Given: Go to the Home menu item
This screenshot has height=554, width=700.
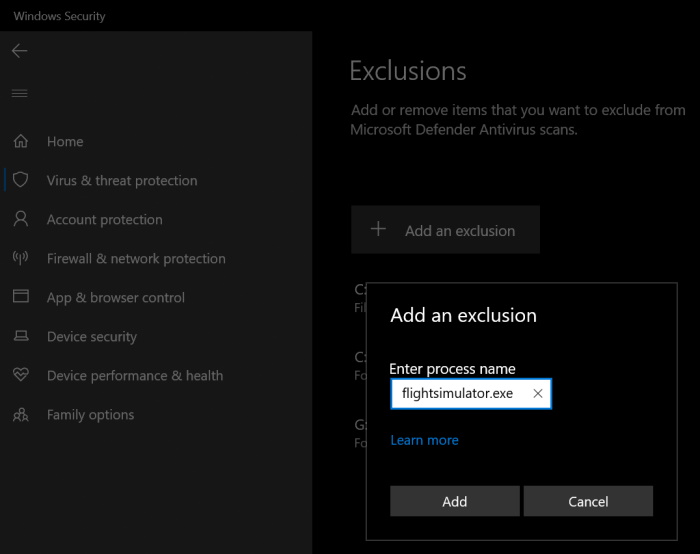Looking at the screenshot, I should coord(65,142).
